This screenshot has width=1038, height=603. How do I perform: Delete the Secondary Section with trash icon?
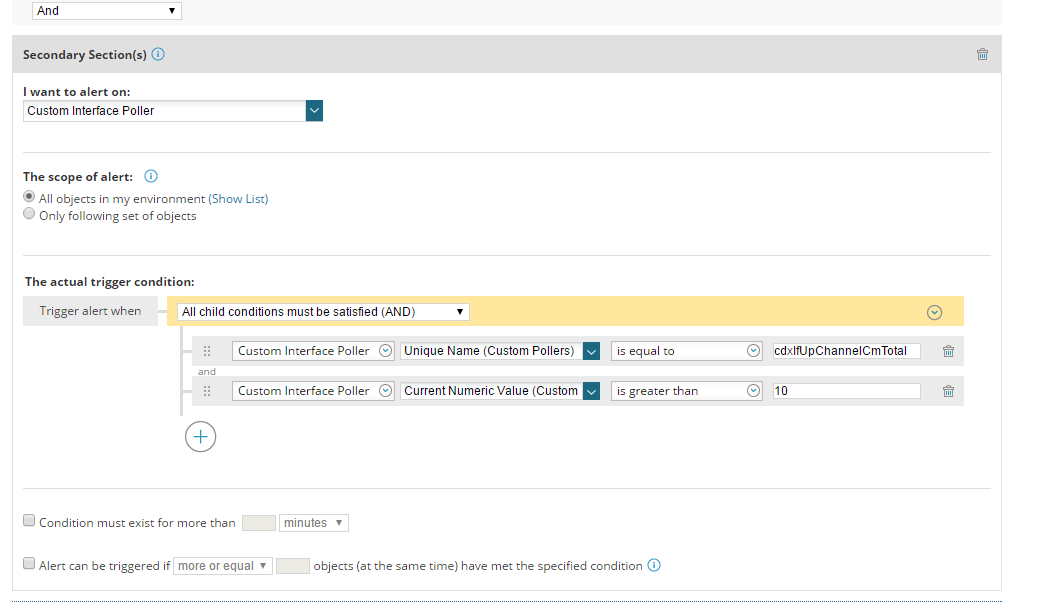(982, 54)
